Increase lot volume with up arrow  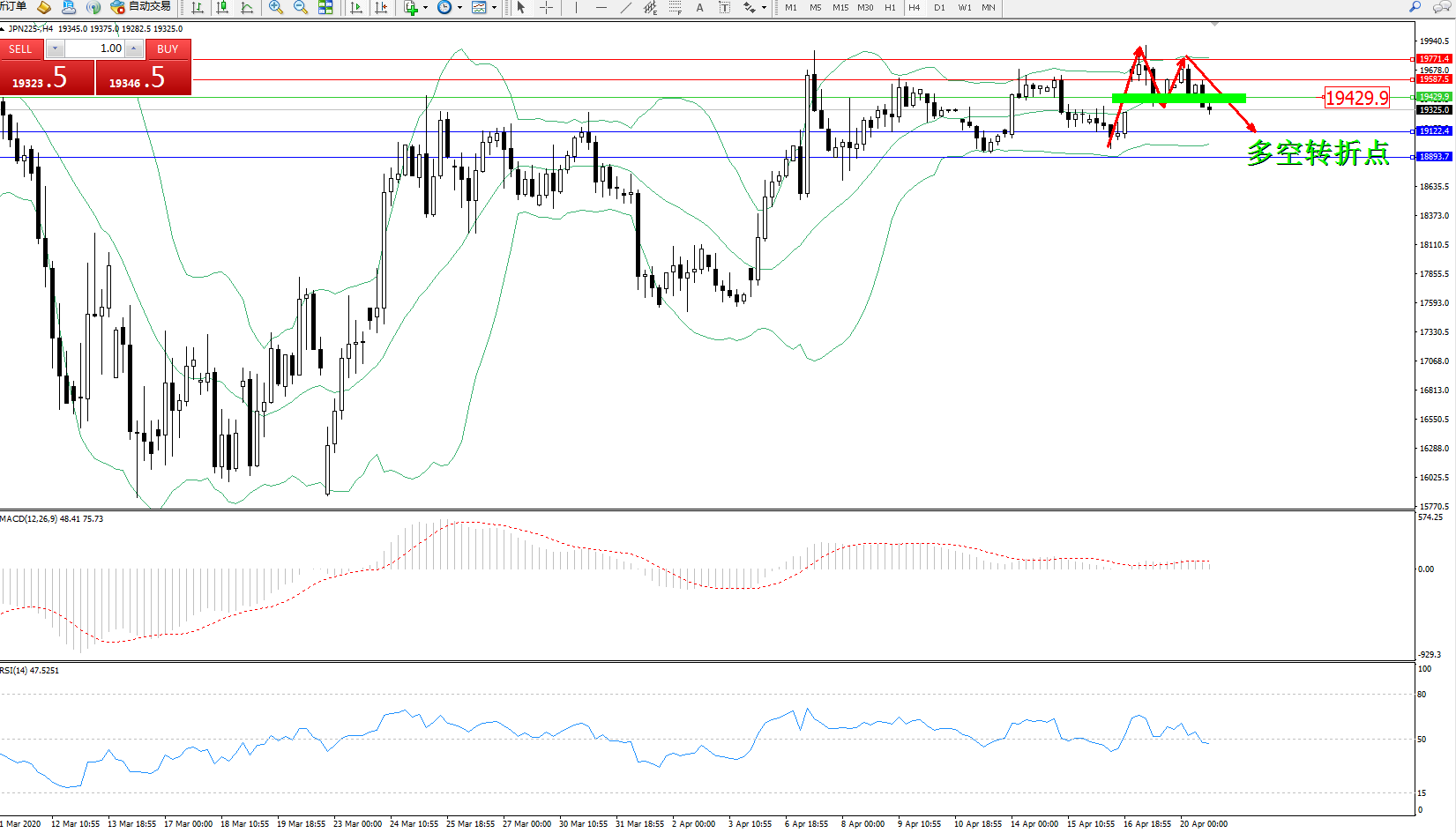click(134, 48)
